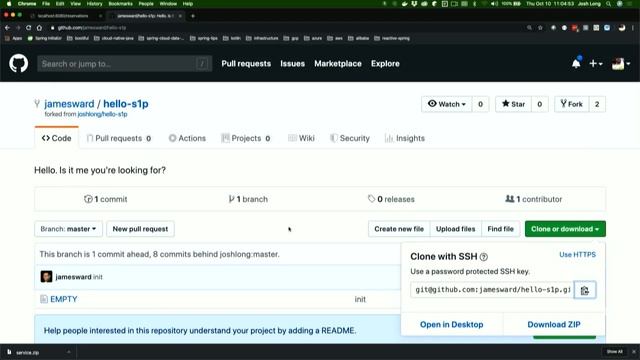Viewport: 640px width, 360px height.
Task: Open the Chrome History menu
Action: click(94, 4)
